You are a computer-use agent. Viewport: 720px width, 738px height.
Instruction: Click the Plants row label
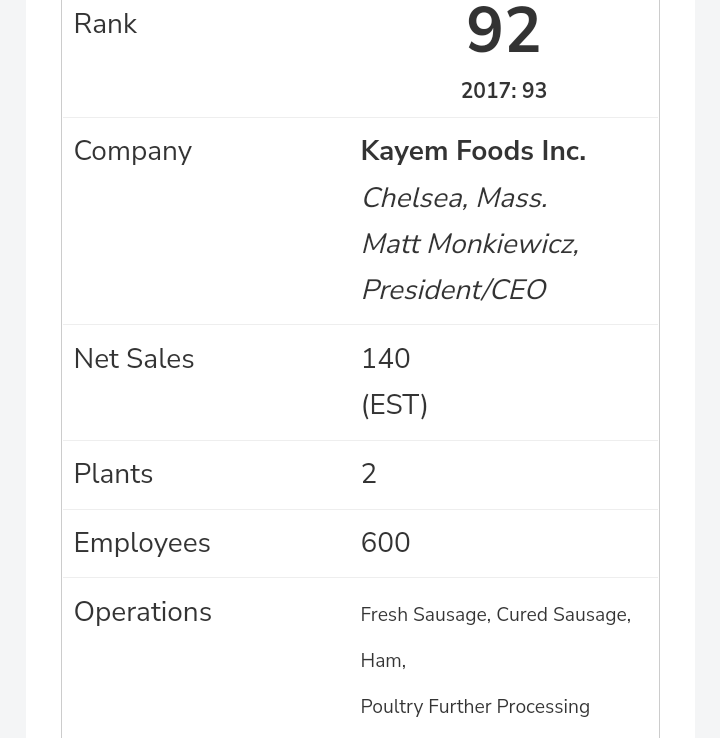pyautogui.click(x=113, y=474)
